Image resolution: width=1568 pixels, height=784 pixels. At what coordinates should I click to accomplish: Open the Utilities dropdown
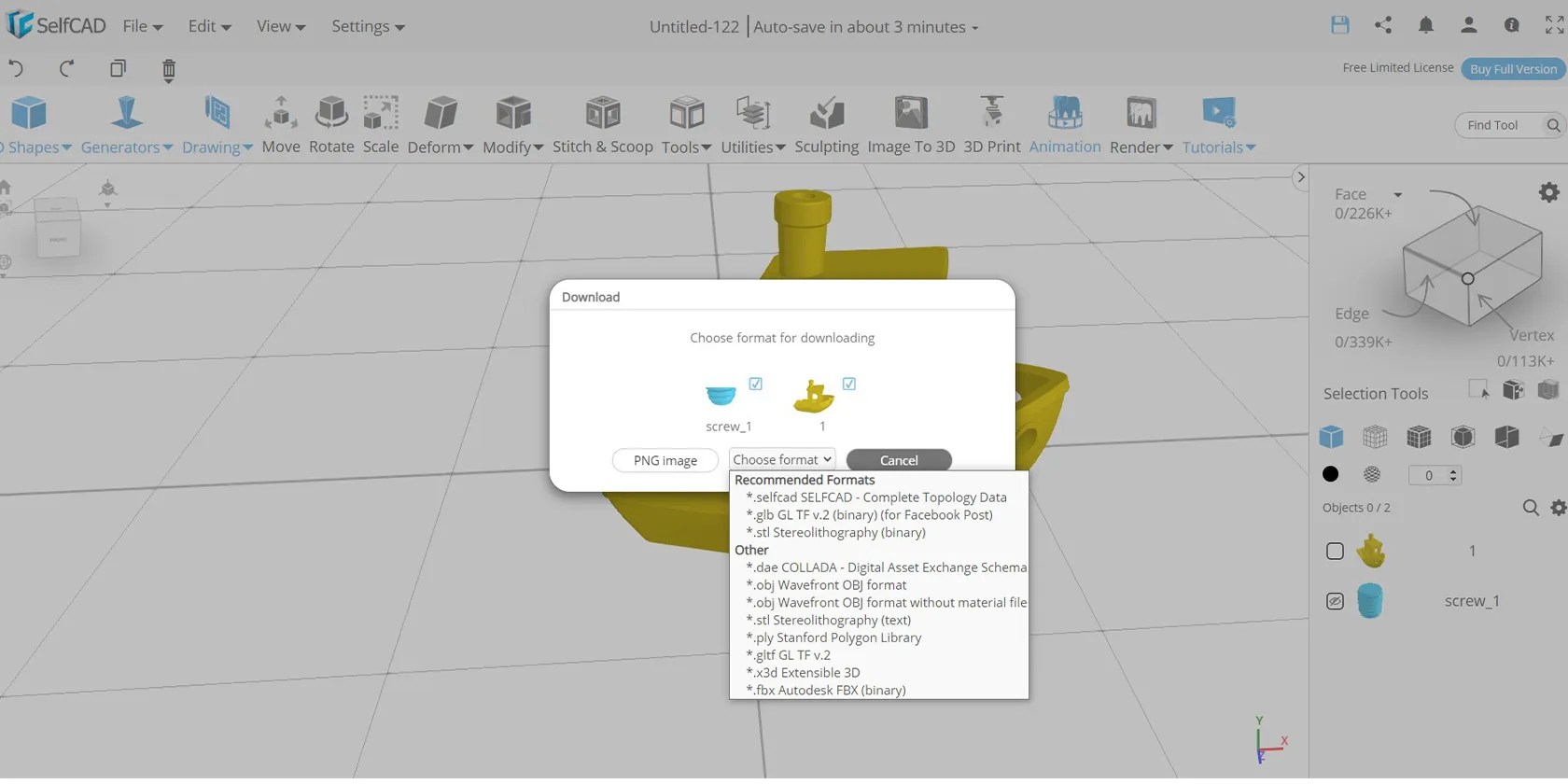point(753,125)
